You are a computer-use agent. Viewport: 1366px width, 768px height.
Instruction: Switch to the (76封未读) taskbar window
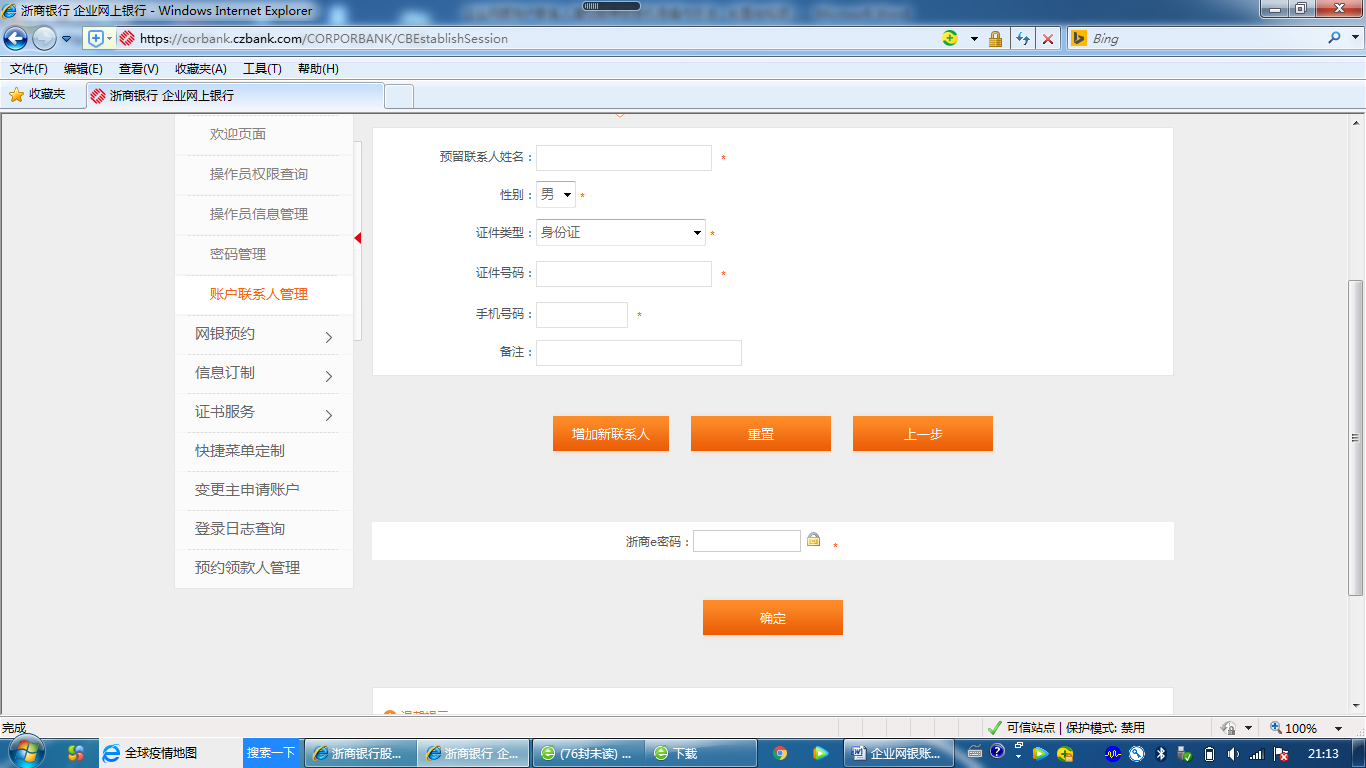pyautogui.click(x=589, y=753)
